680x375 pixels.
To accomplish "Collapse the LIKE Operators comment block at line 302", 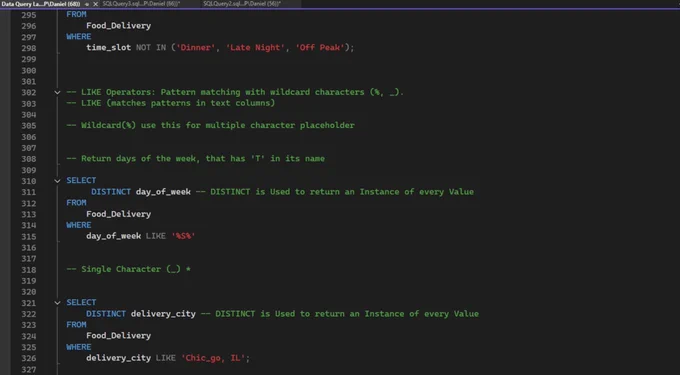I will click(x=57, y=92).
